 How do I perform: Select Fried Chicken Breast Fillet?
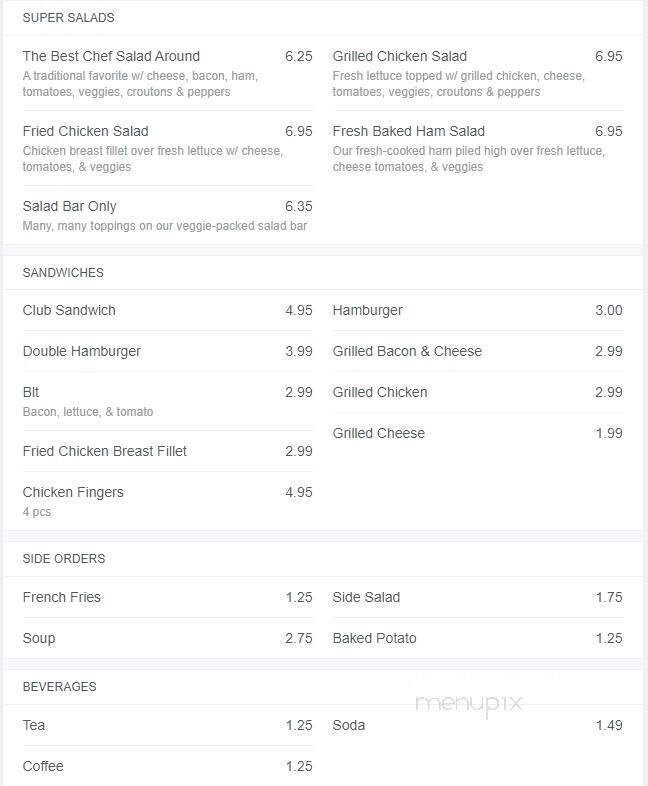167,451
